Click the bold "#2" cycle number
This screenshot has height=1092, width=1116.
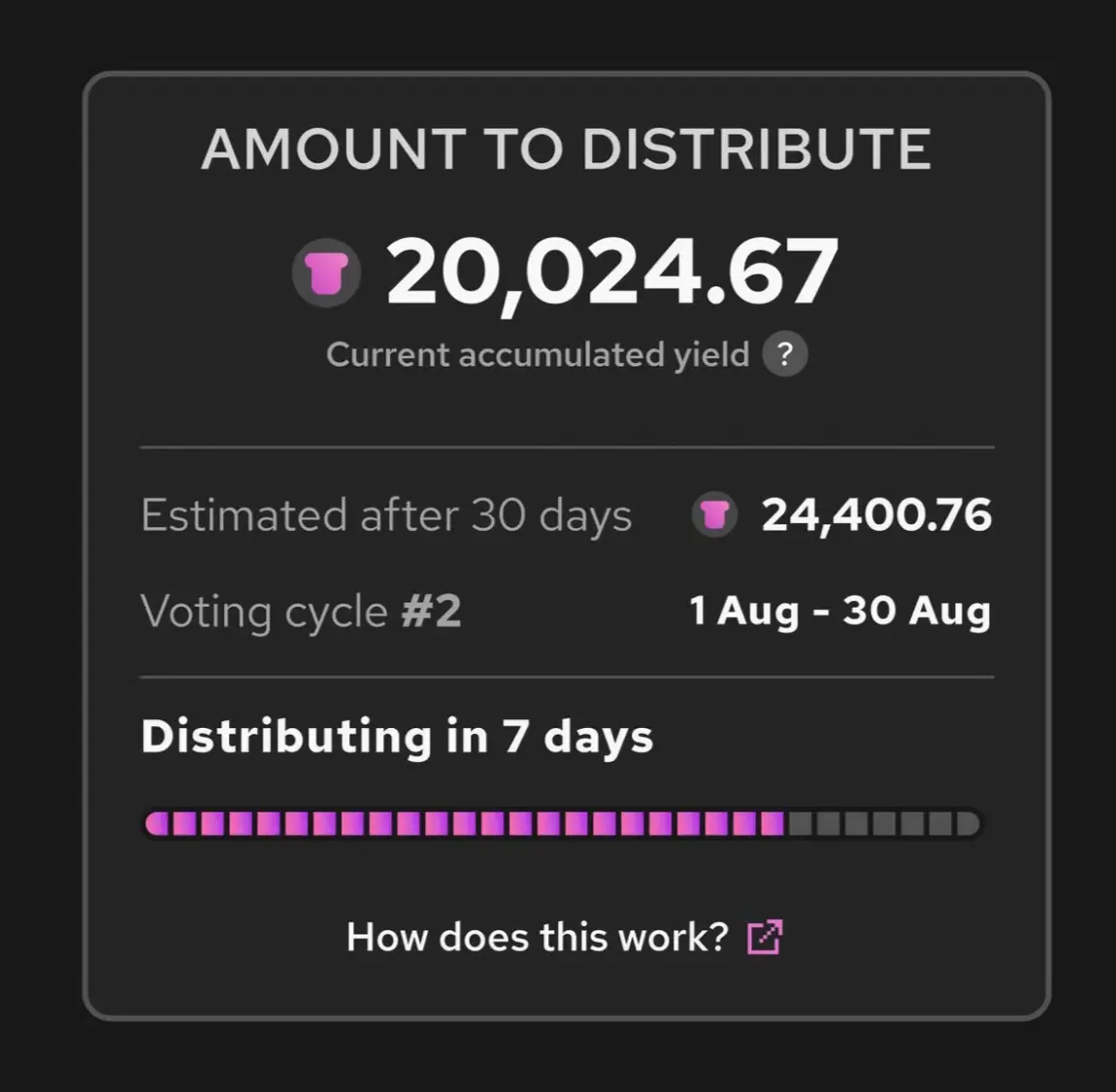pyautogui.click(x=432, y=612)
